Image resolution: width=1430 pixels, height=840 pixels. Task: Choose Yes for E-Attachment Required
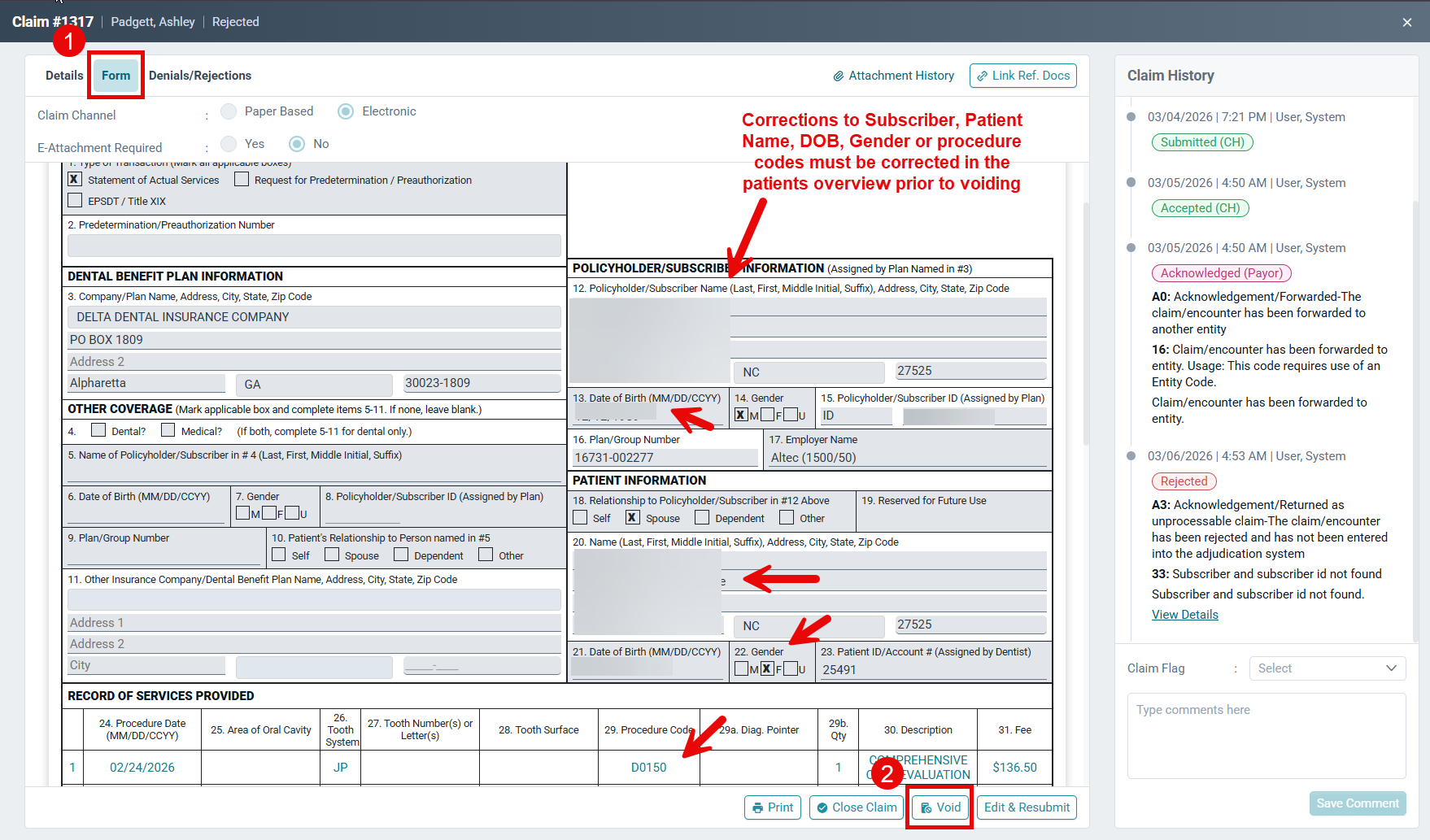click(229, 144)
